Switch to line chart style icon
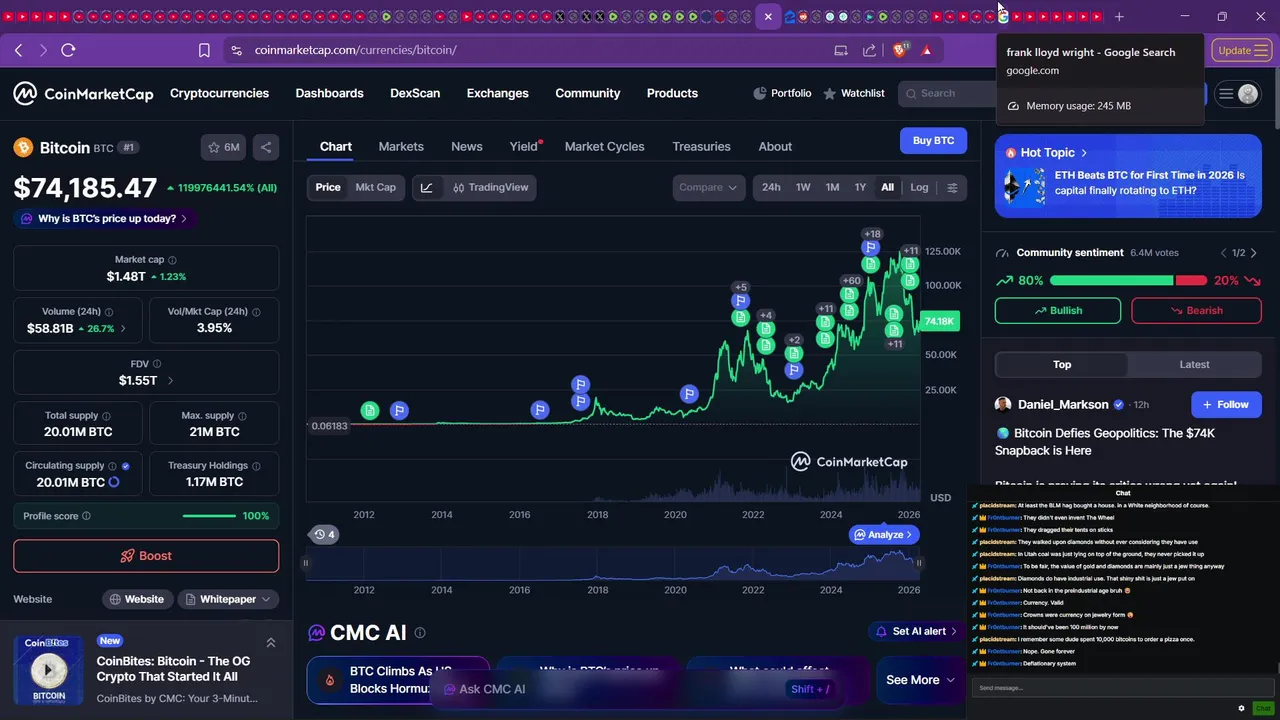Screen dimensions: 1280x720 (x=426, y=188)
